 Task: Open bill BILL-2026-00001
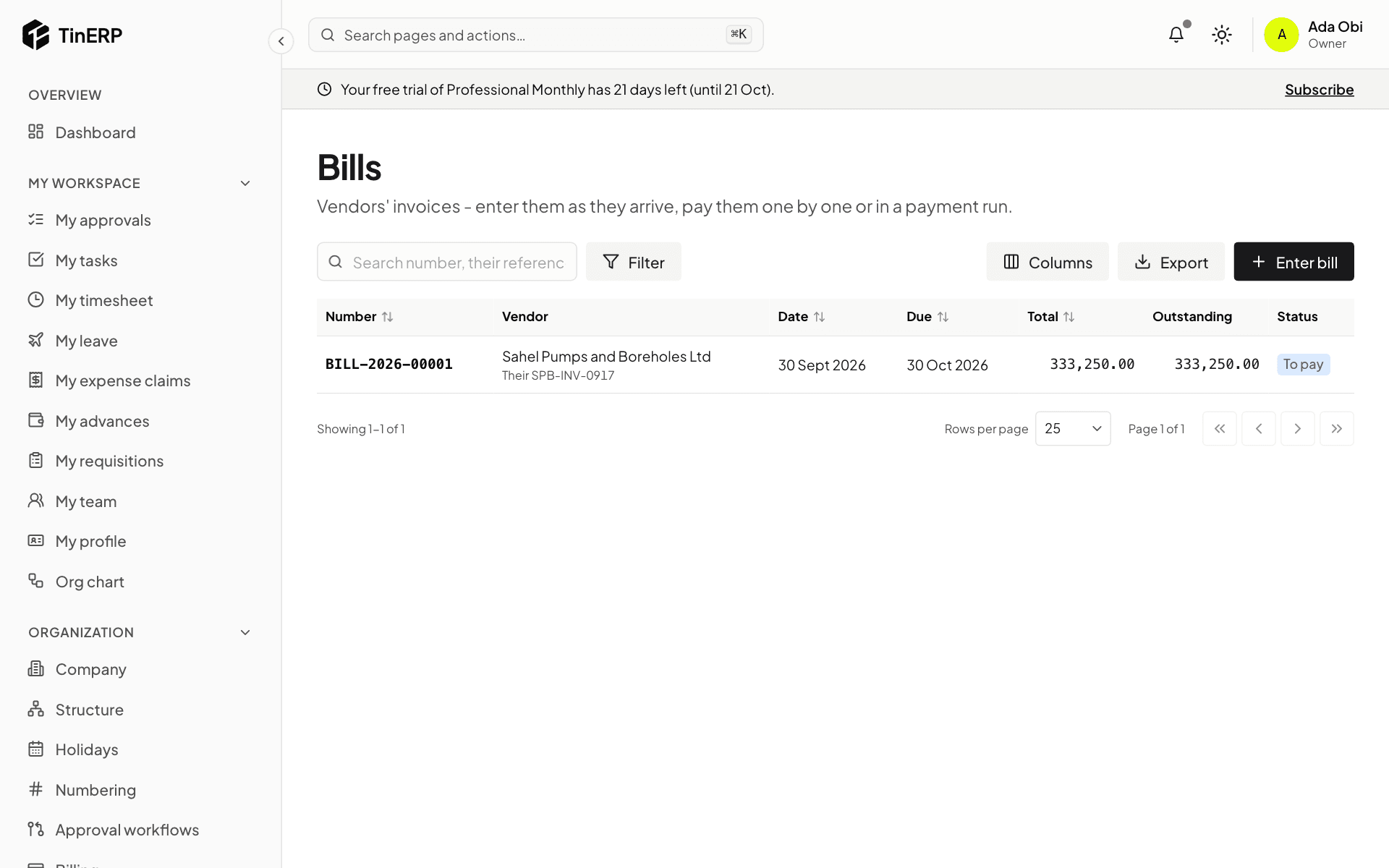click(389, 365)
